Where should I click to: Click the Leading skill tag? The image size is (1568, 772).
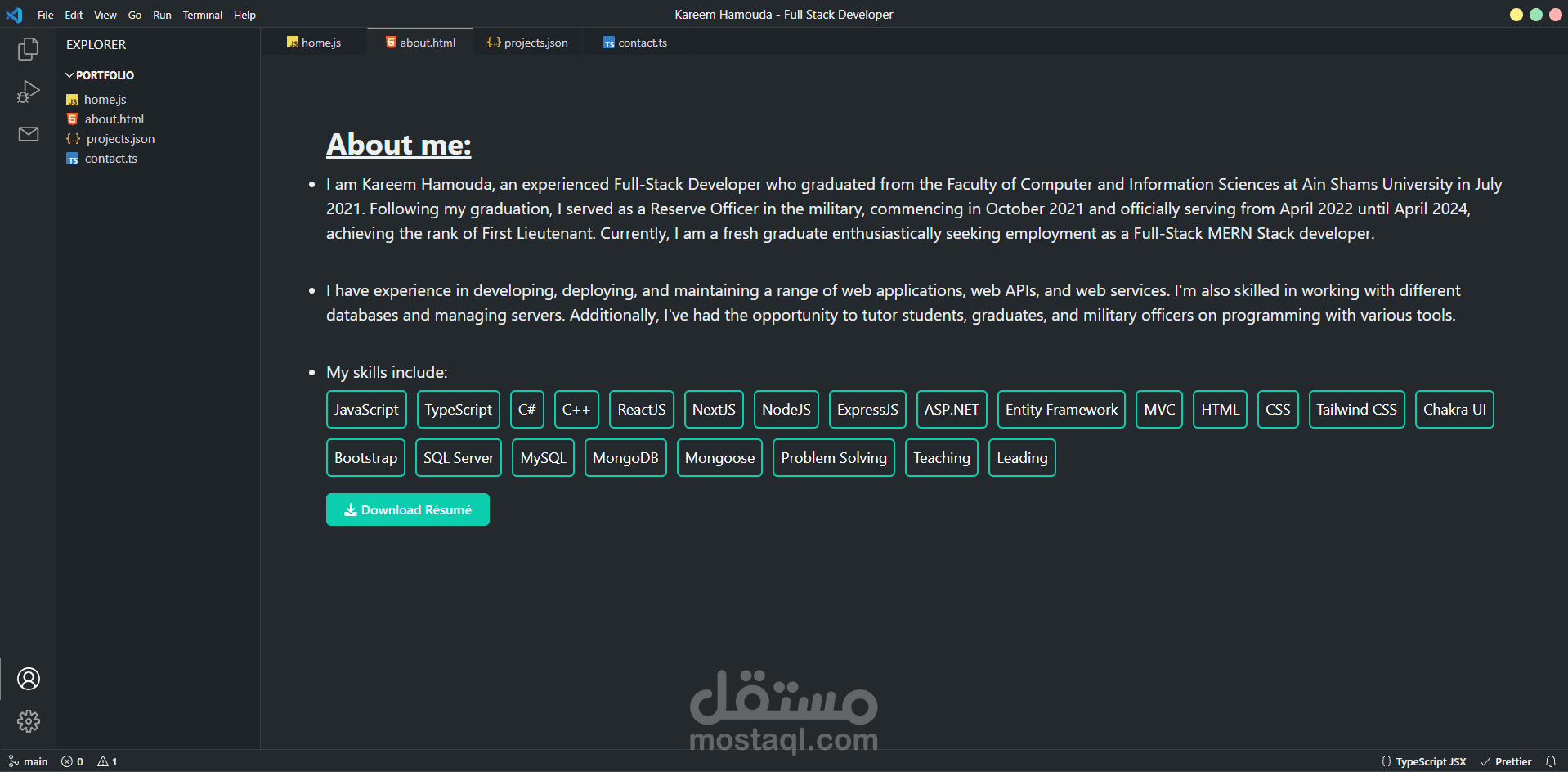(1022, 458)
